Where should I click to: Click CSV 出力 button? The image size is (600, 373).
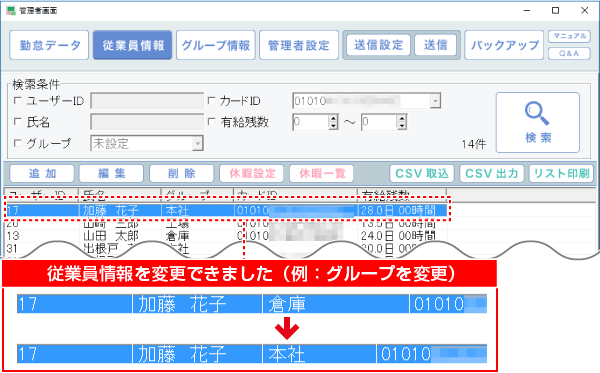coord(491,174)
